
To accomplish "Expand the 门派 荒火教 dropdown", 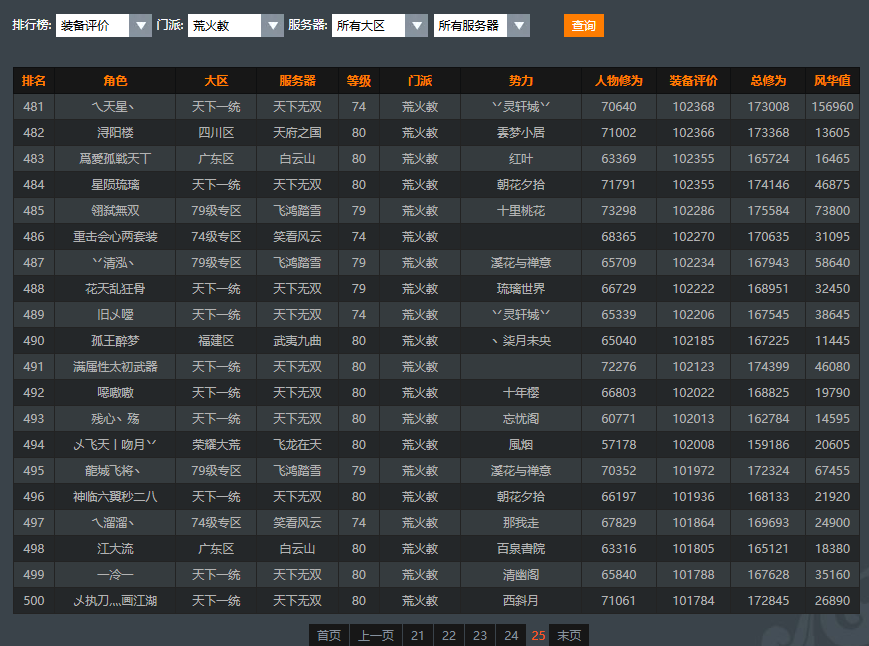I will tap(236, 26).
